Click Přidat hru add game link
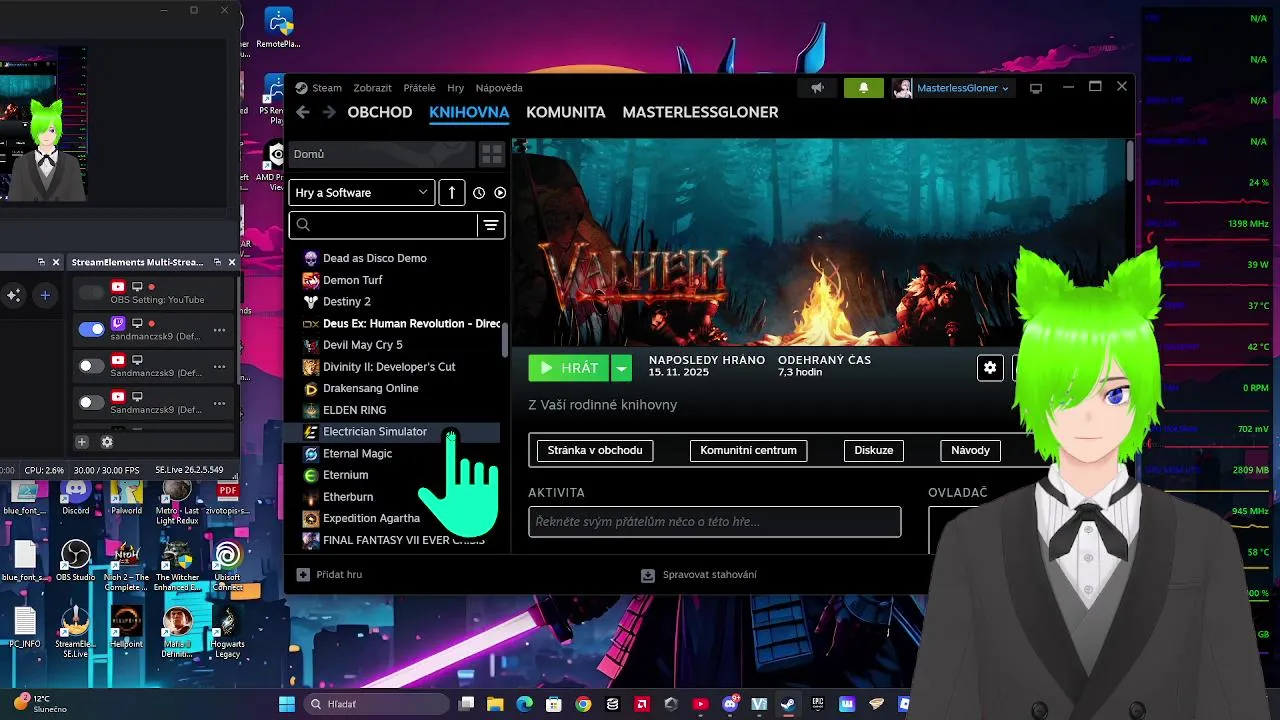 coord(329,575)
